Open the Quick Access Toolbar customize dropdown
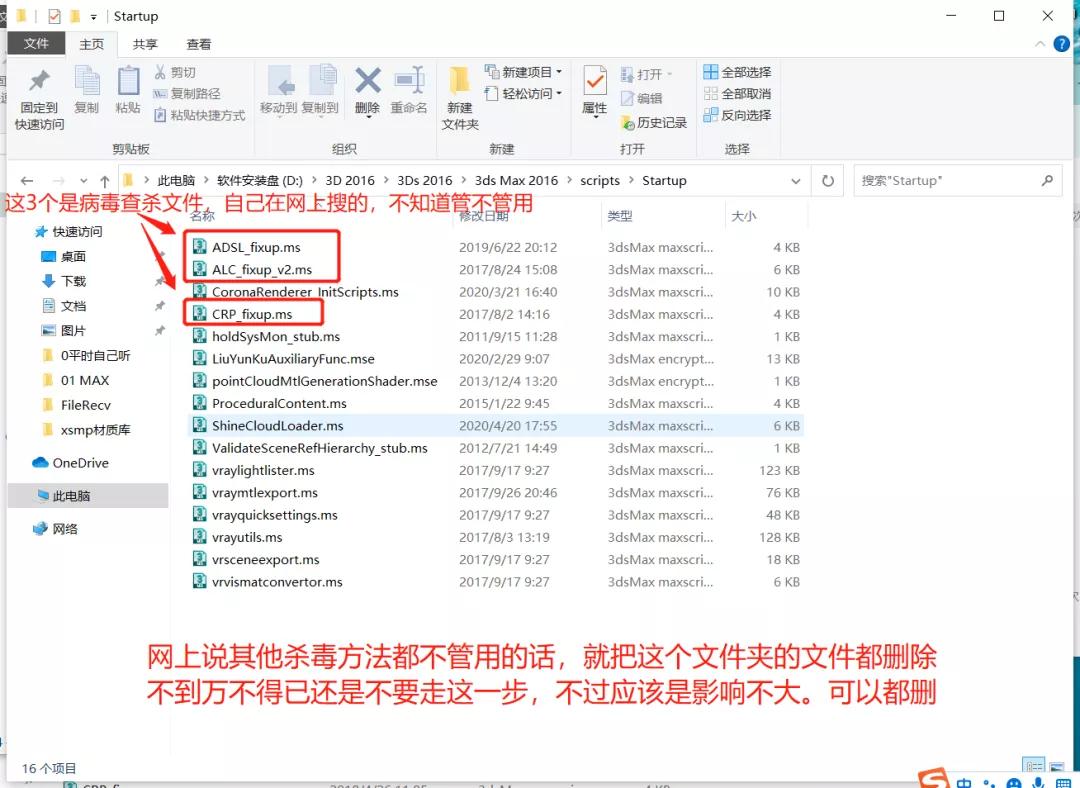 (x=94, y=17)
